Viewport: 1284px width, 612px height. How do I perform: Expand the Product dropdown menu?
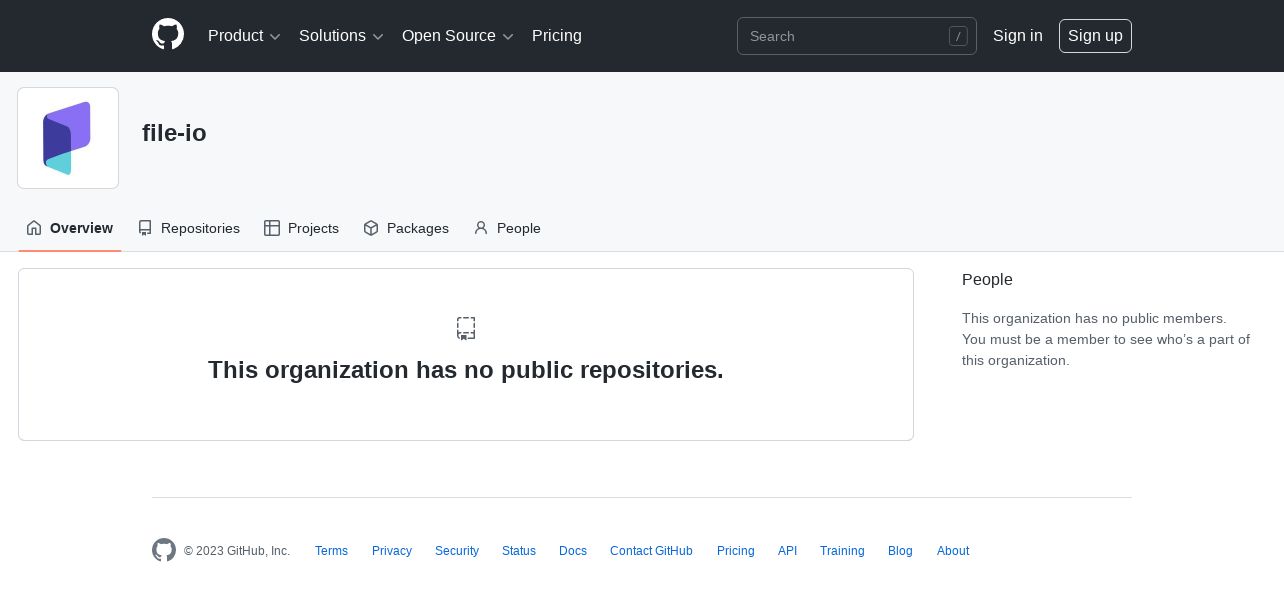[244, 36]
